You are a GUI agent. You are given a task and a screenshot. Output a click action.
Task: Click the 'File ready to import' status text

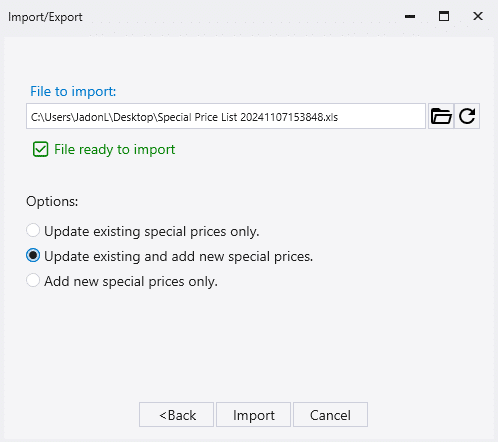(114, 149)
